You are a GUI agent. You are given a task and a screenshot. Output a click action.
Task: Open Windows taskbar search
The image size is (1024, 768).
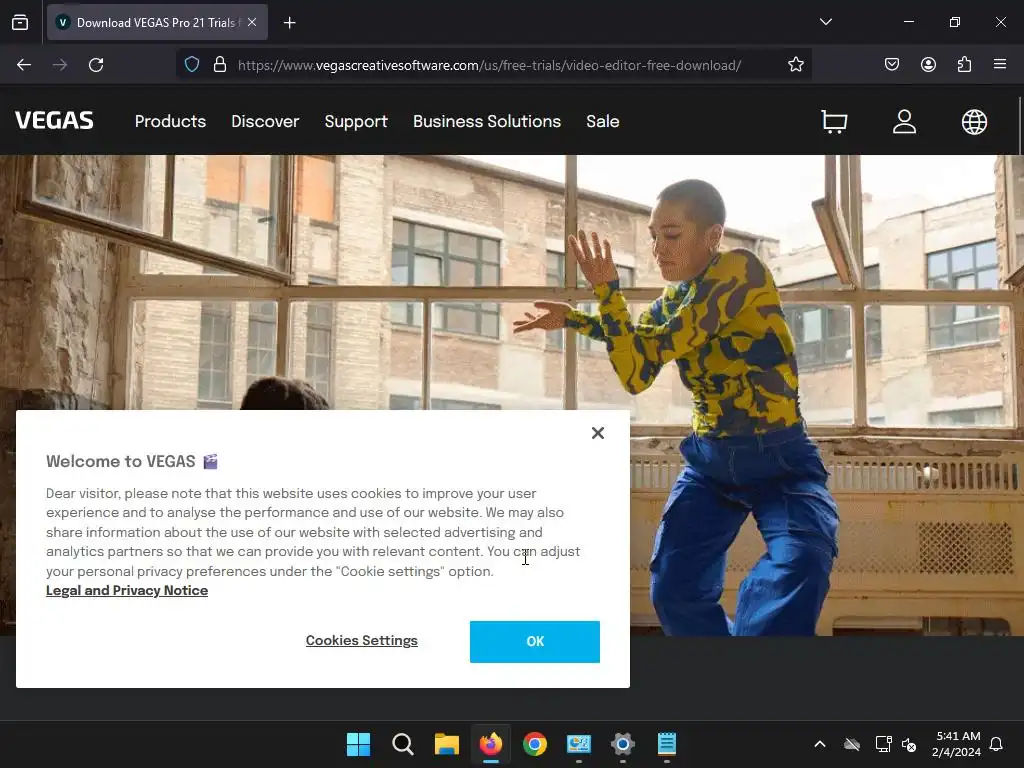click(403, 744)
